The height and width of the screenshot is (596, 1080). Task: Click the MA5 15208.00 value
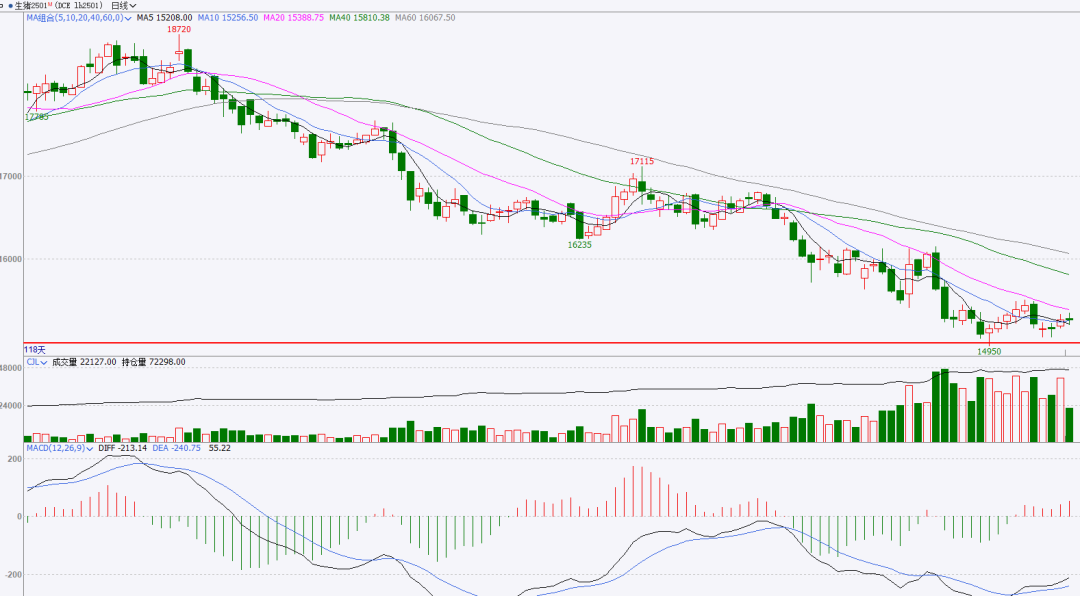point(165,18)
